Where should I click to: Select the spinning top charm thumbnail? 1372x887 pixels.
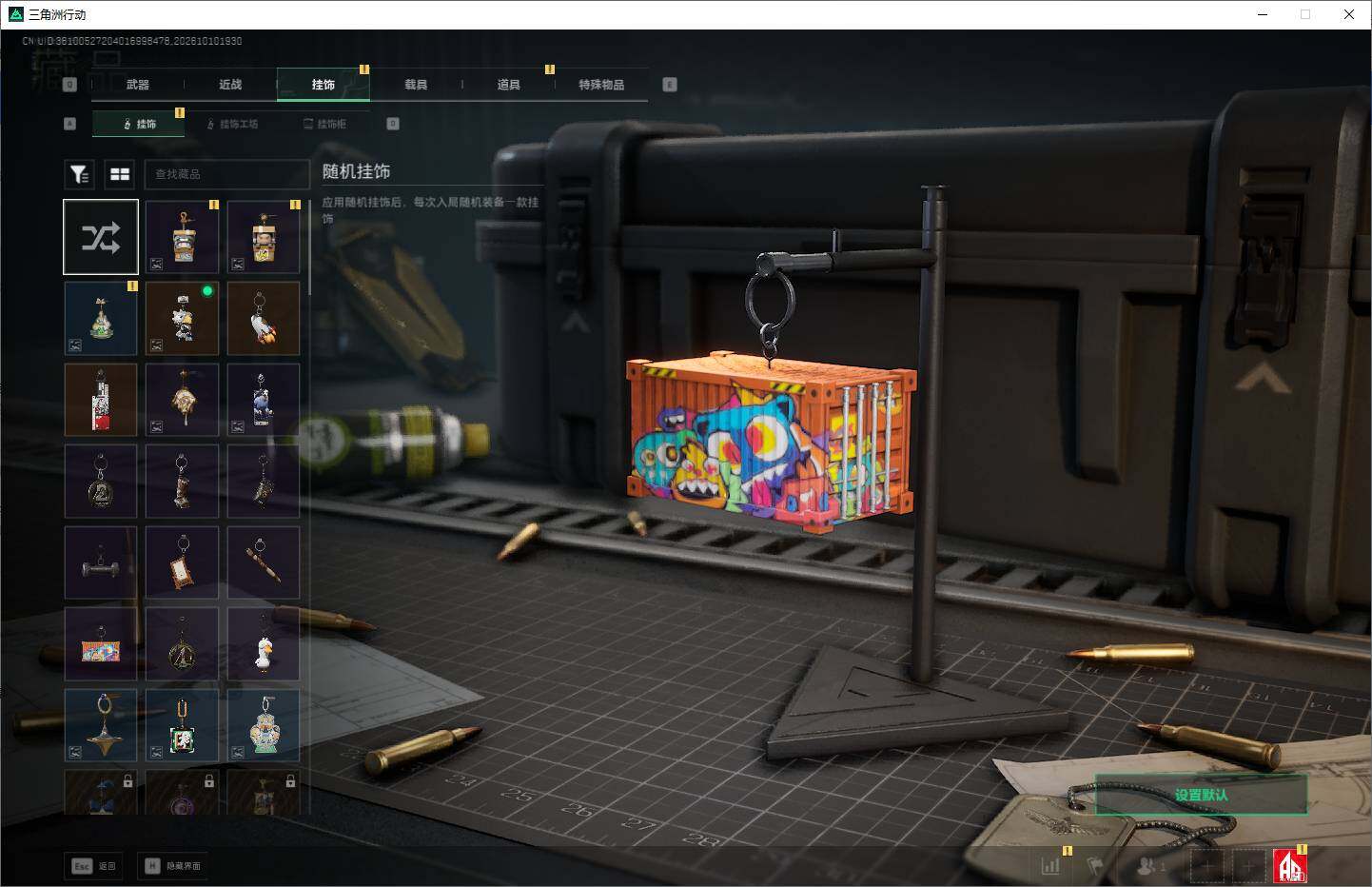(101, 727)
